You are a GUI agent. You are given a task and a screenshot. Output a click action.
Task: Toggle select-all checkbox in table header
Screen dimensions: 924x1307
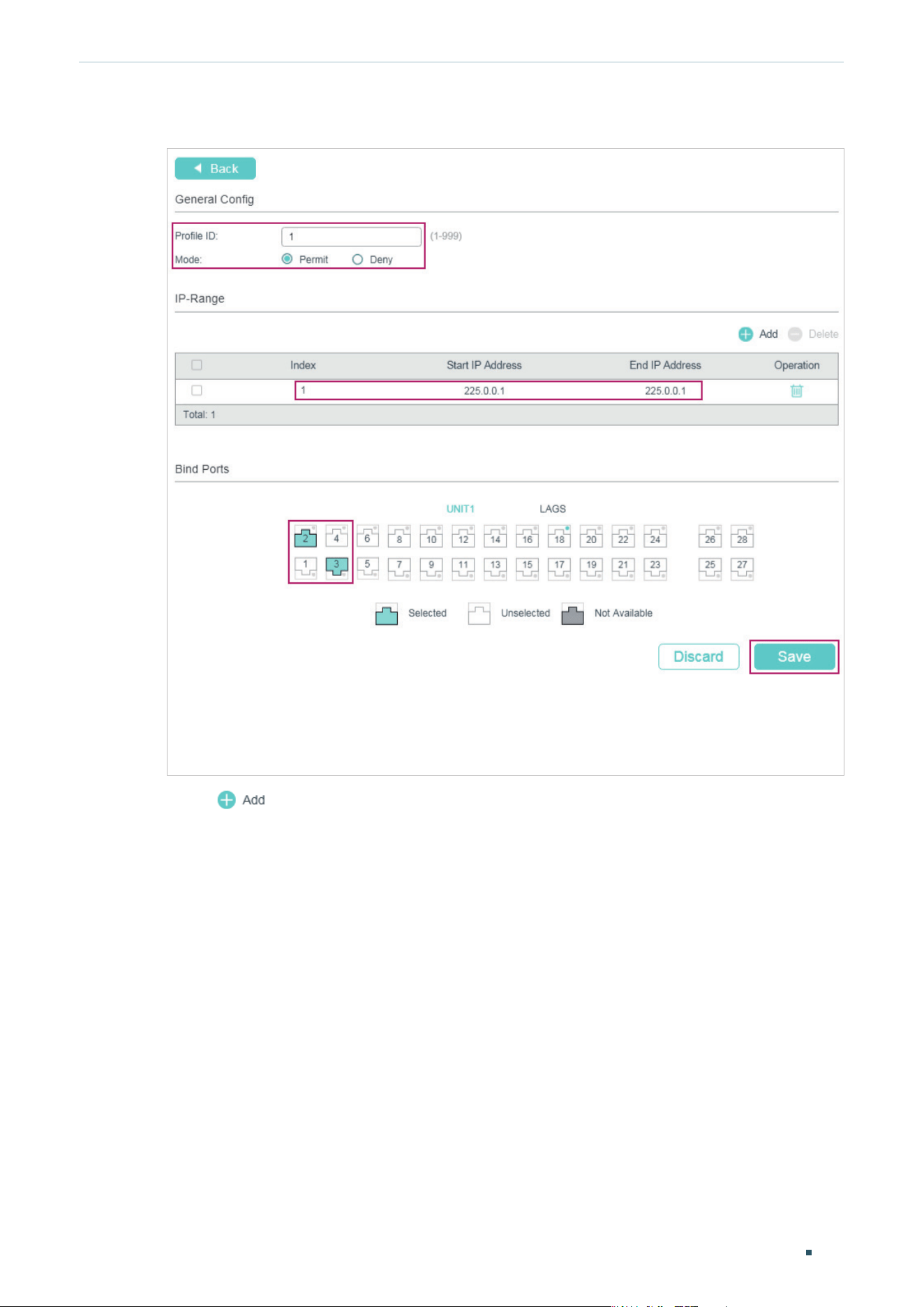coord(197,365)
